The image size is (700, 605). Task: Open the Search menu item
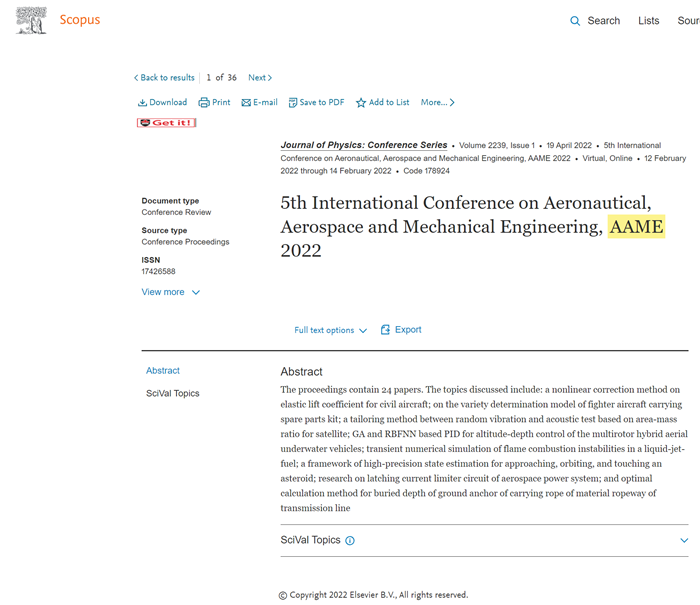point(604,21)
